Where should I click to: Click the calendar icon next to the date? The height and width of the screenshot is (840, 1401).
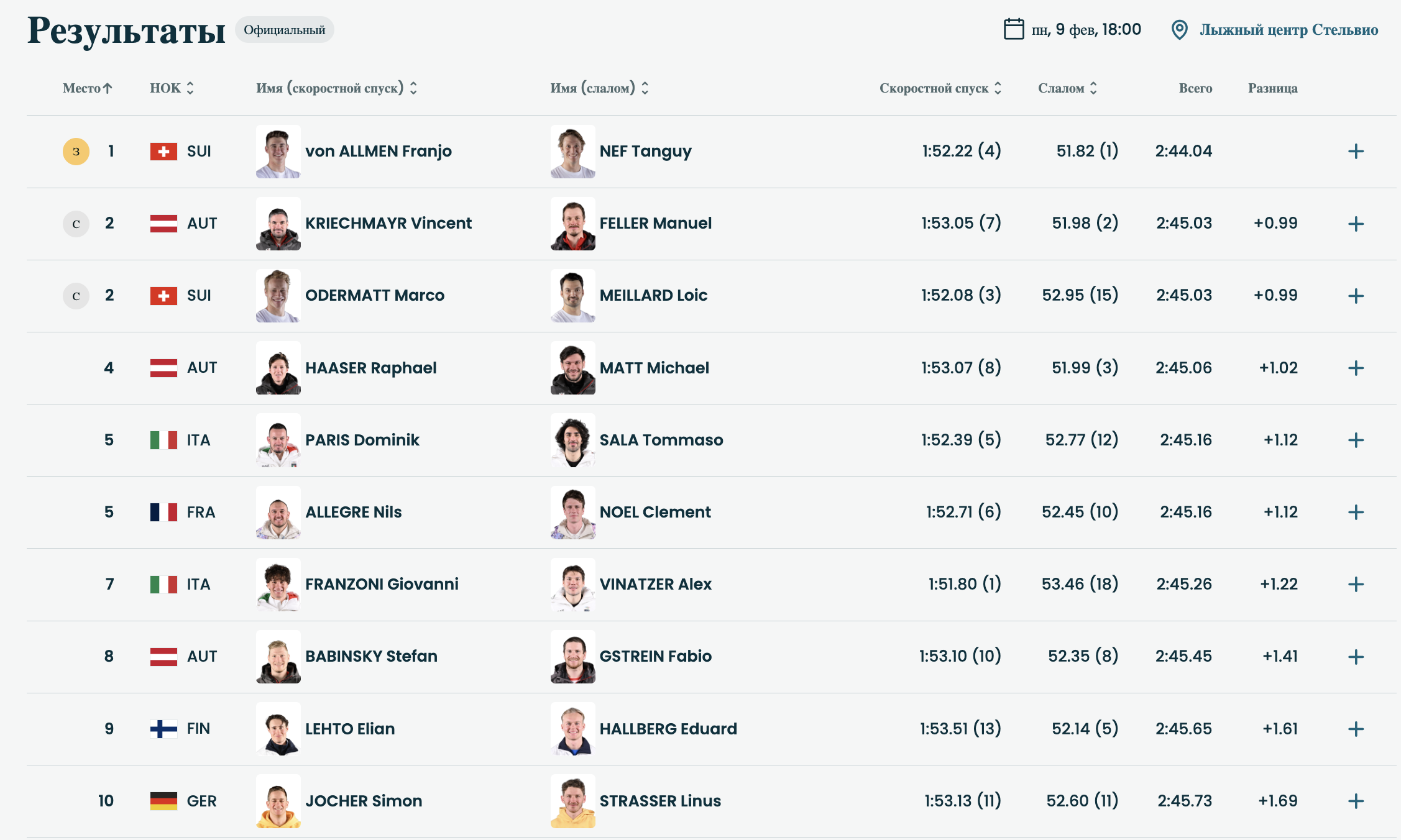1013,29
